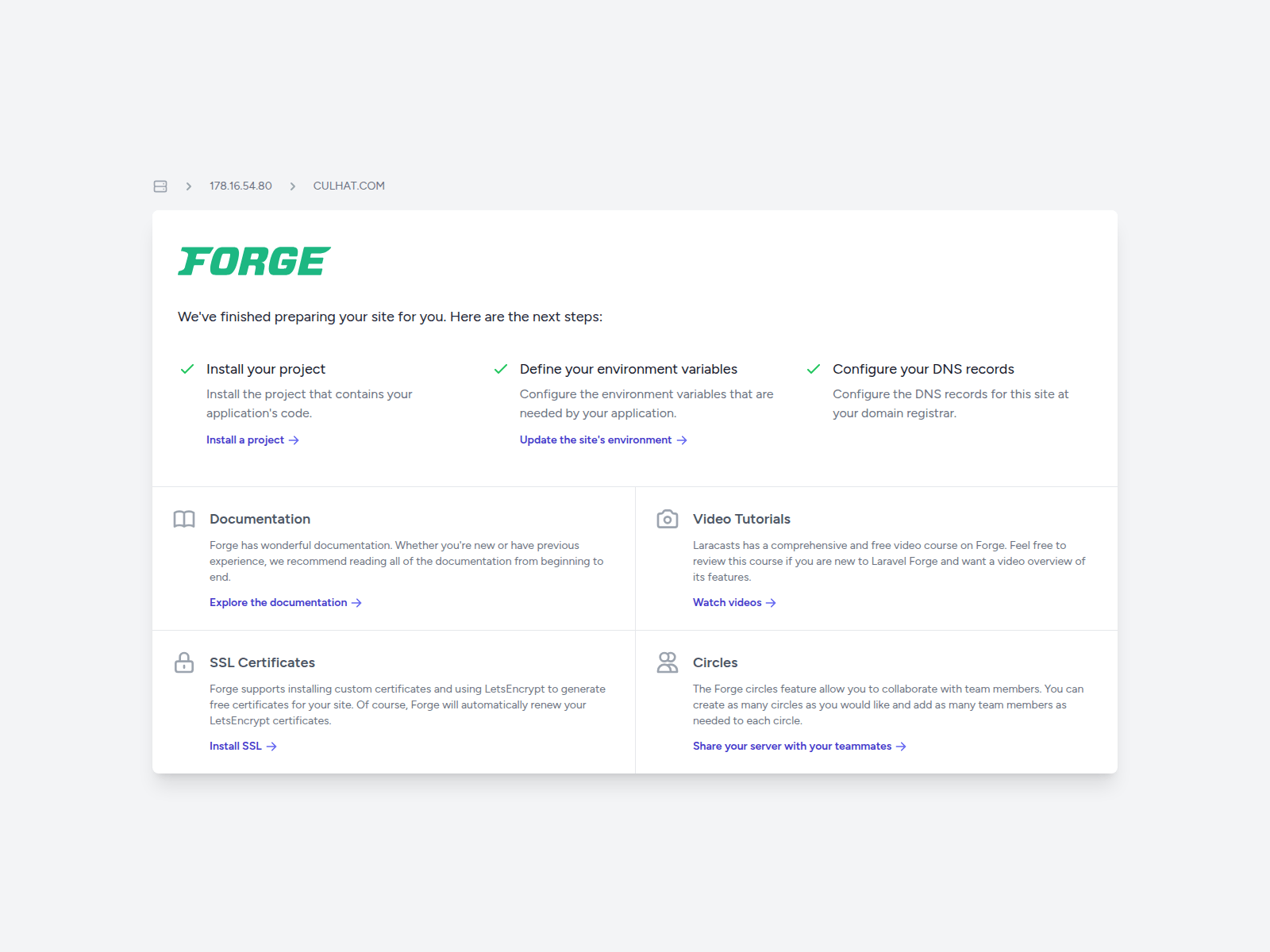Open the CULHAT.COM breadcrumb
The image size is (1270, 952).
tap(349, 186)
